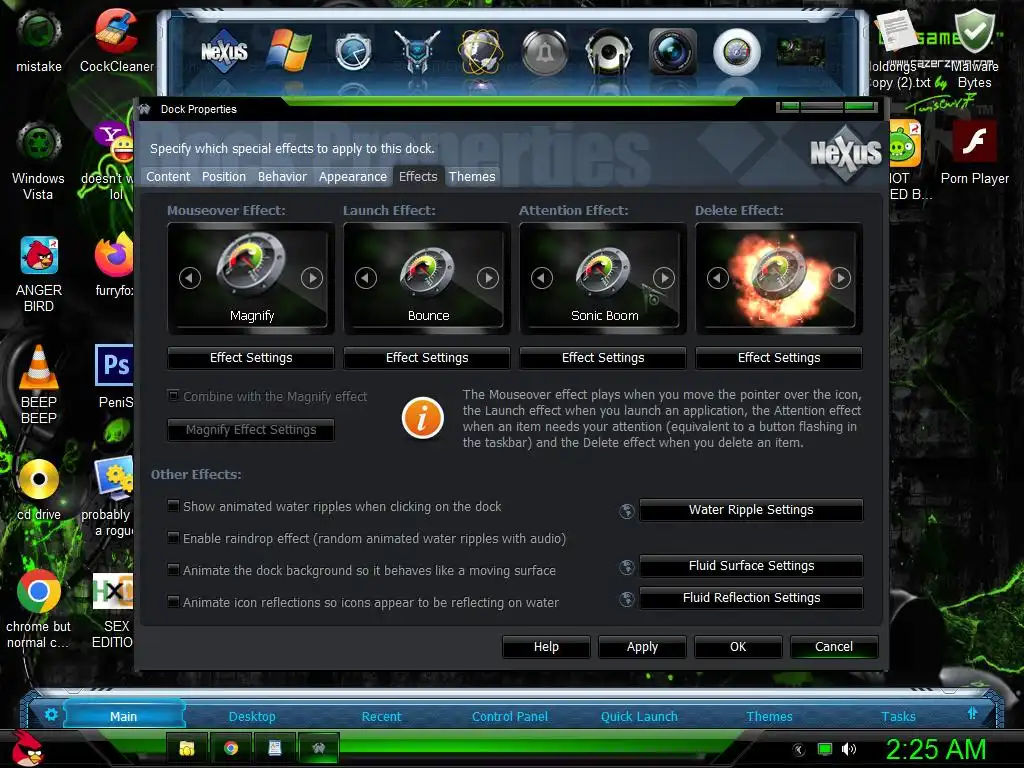The height and width of the screenshot is (768, 1024).
Task: Select next Launch effect arrow
Action: [488, 278]
